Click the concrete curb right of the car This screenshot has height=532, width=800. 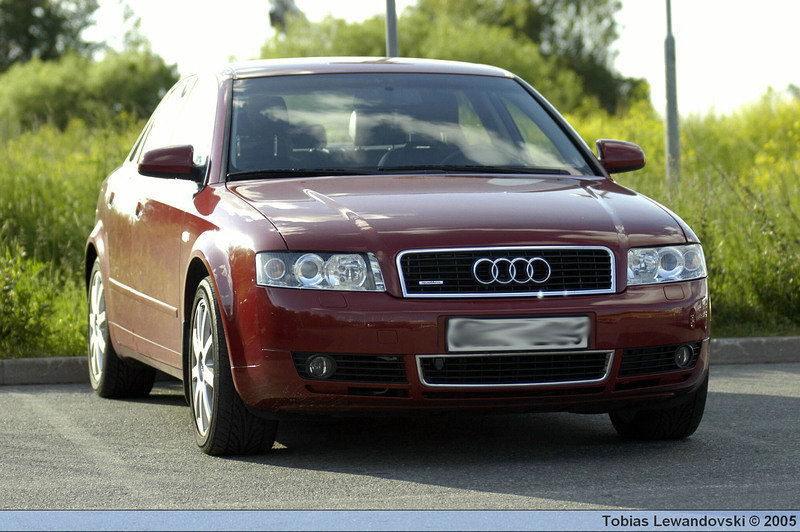click(753, 350)
